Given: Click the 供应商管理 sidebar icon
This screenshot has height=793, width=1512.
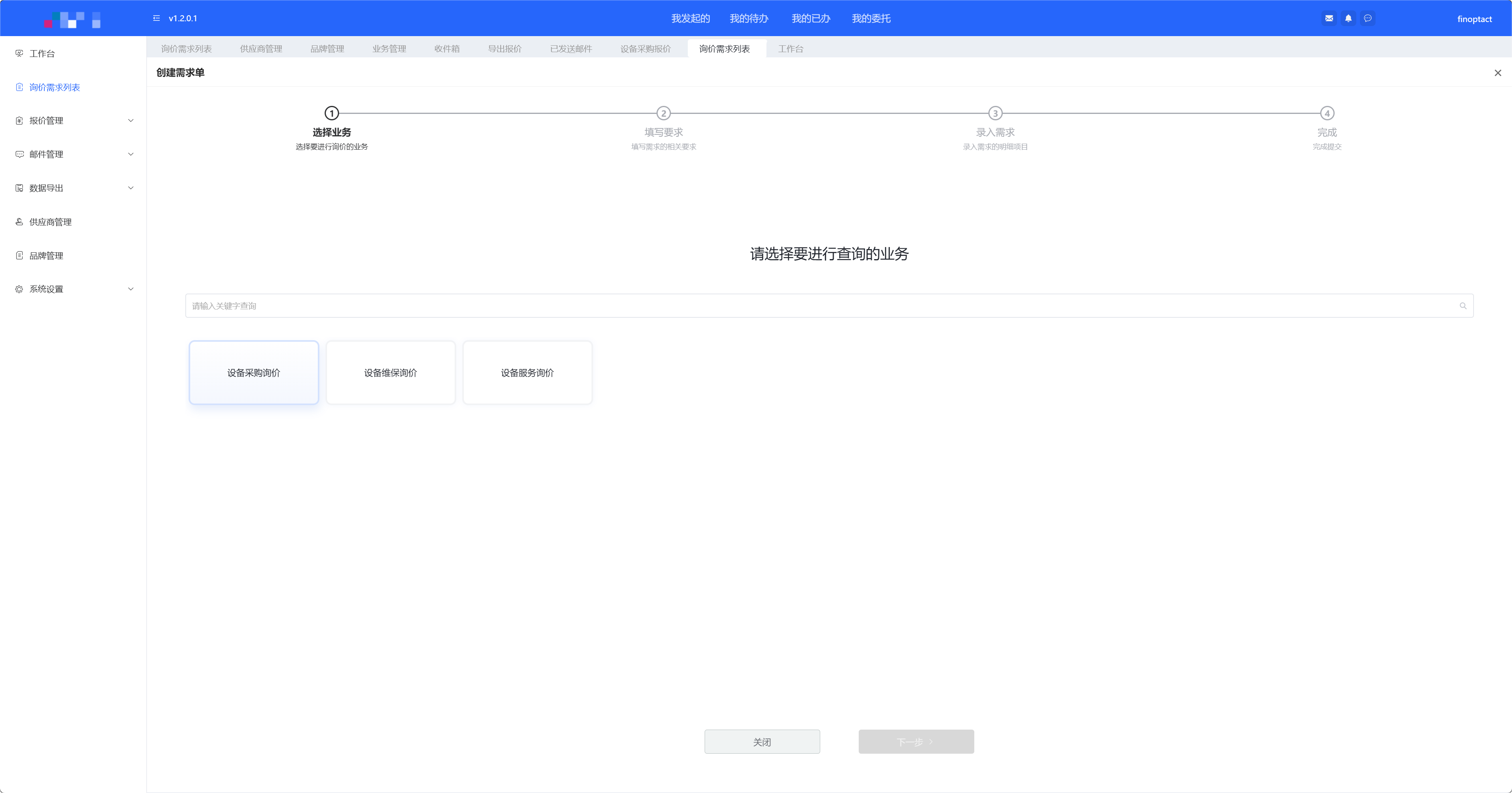Looking at the screenshot, I should [x=19, y=222].
